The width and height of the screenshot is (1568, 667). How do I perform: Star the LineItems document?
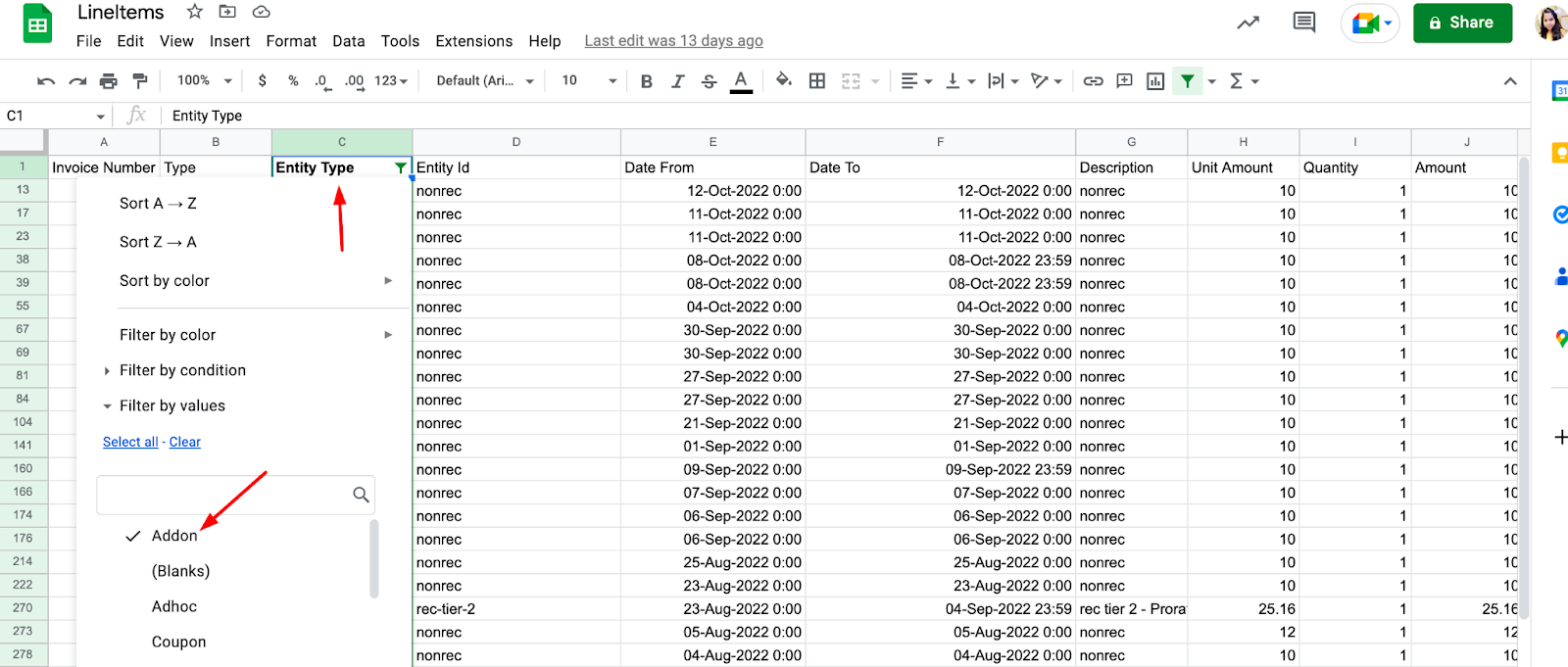[x=195, y=12]
